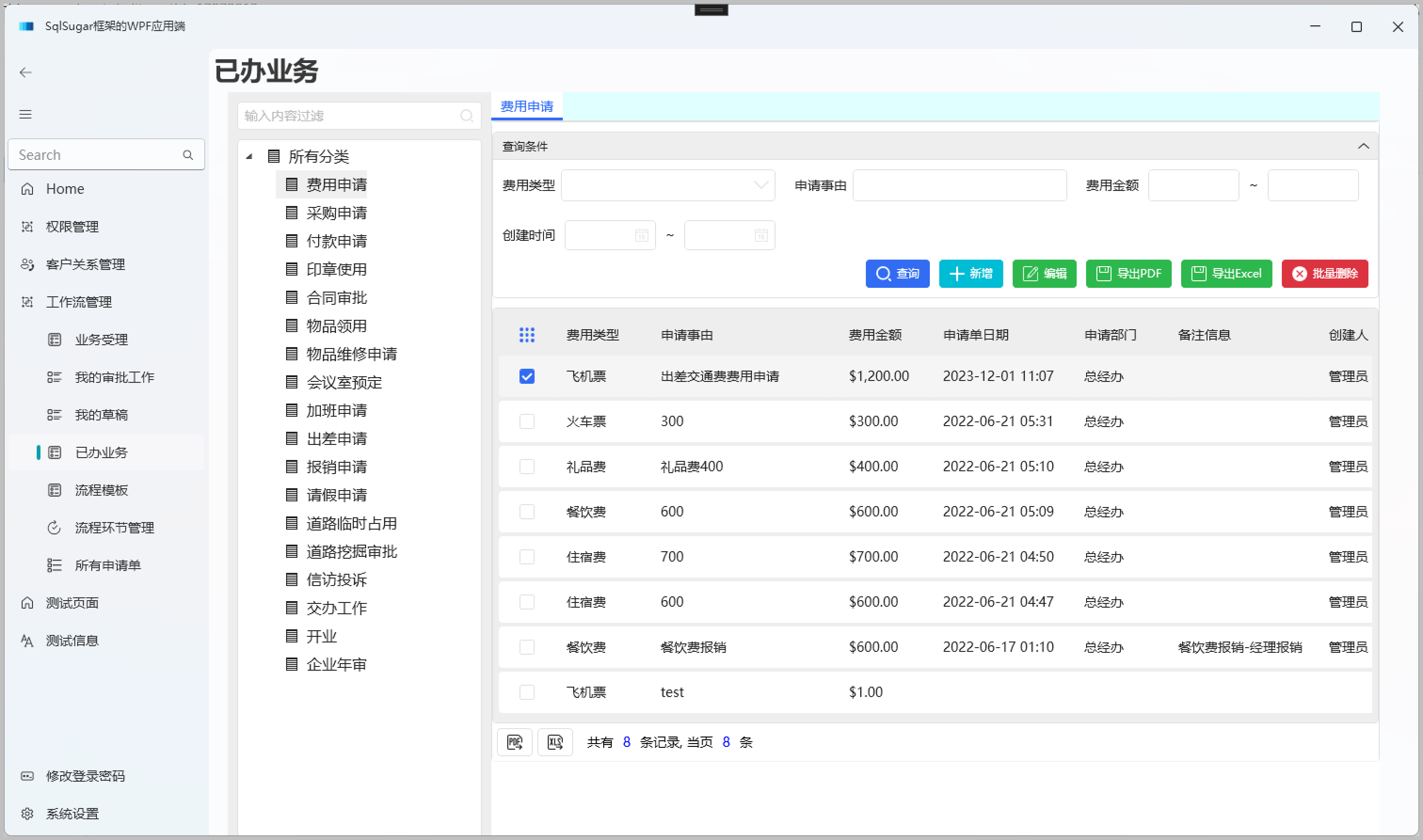Viewport: 1423px width, 840px height.
Task: Select 采购申请 in category tree
Action: [x=336, y=213]
